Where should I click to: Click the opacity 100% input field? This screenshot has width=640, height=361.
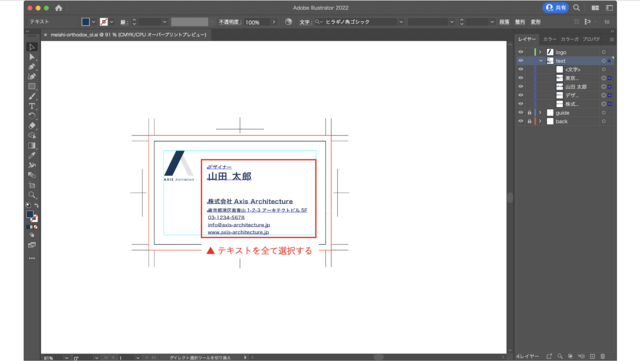pos(257,22)
